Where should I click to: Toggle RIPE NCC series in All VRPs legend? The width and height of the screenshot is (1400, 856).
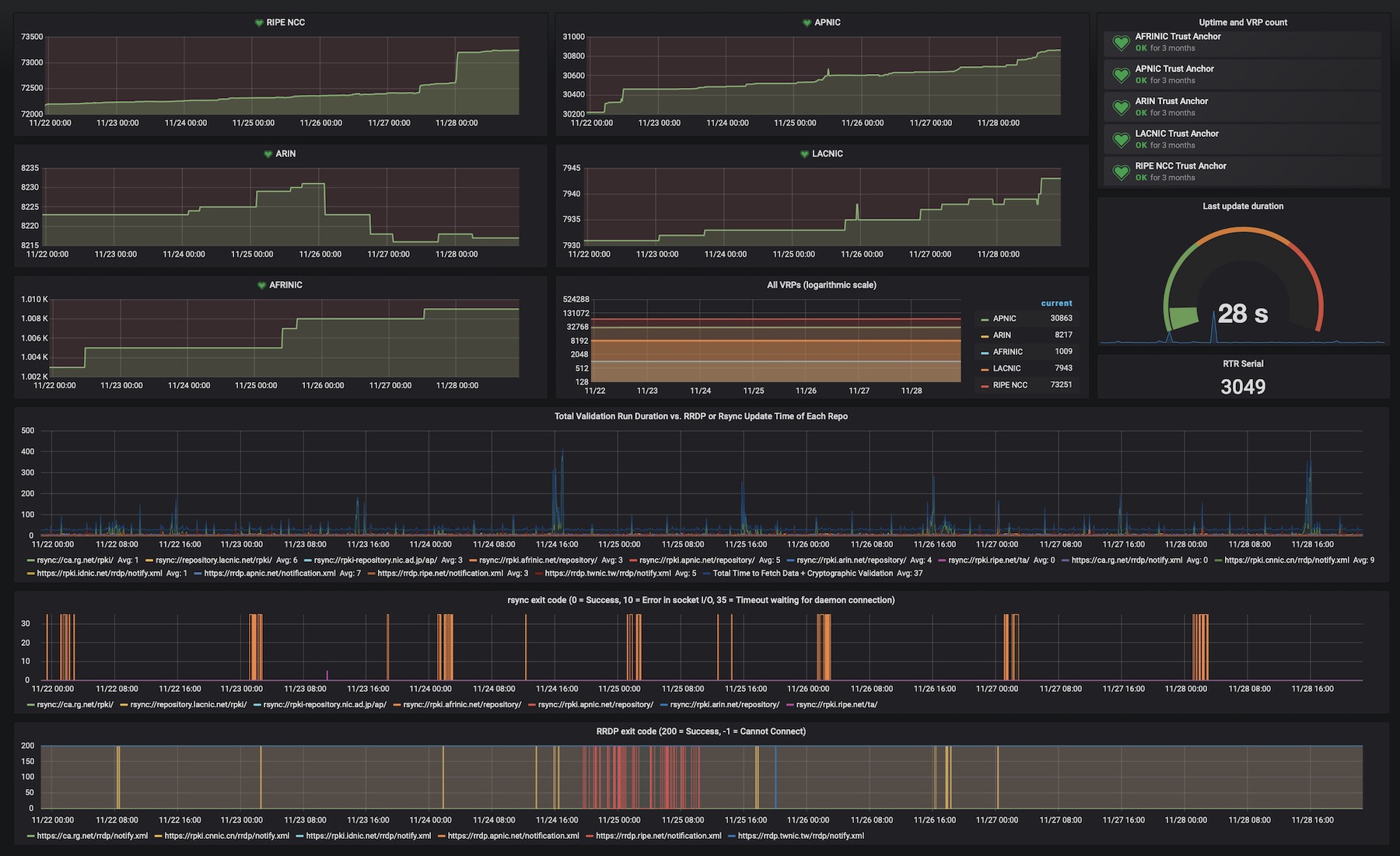point(1010,385)
